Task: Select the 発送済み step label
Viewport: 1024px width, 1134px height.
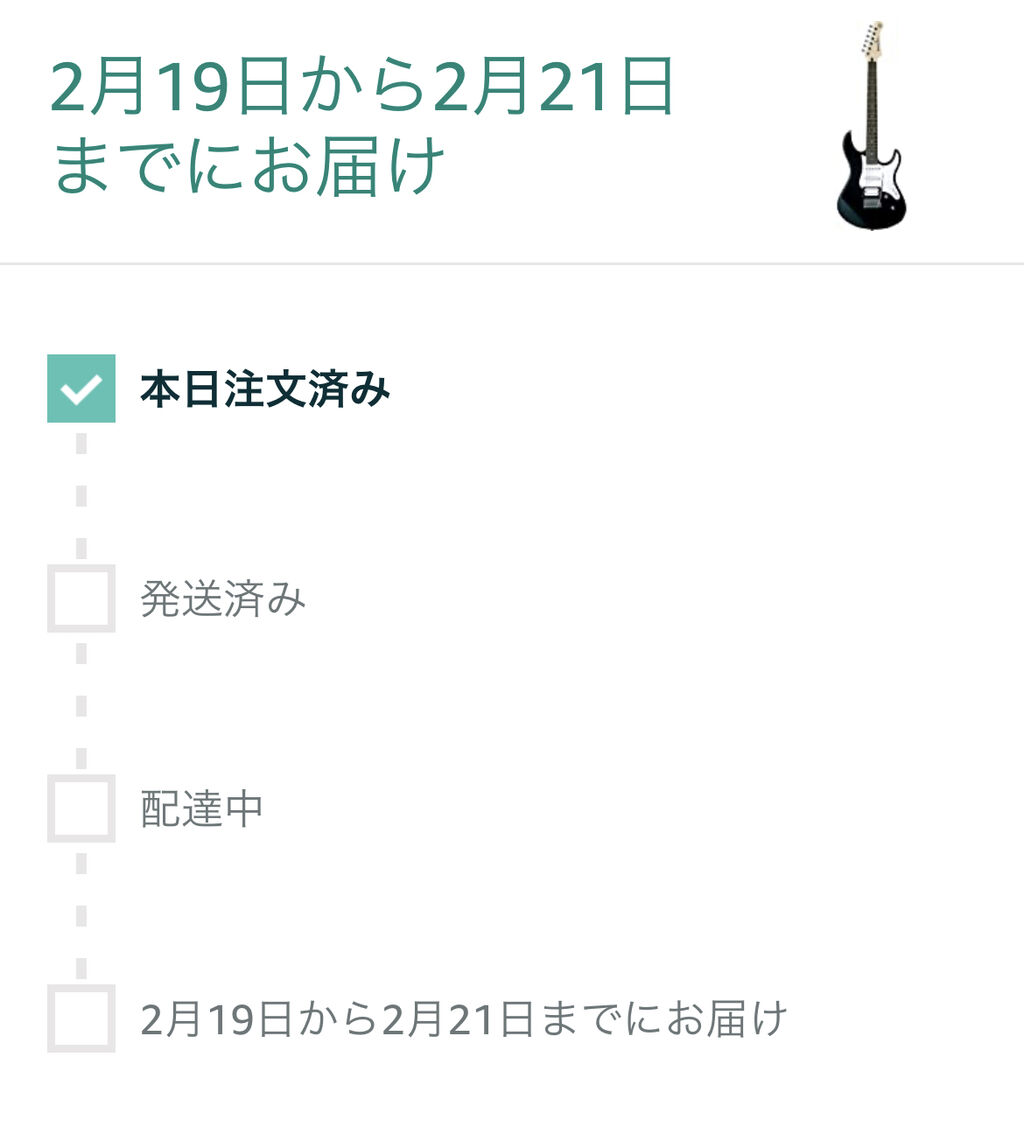Action: (x=223, y=599)
